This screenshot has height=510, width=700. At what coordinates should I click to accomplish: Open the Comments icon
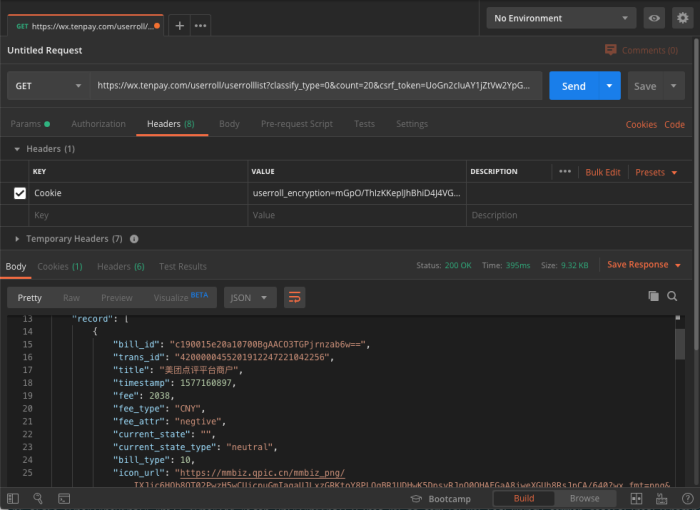(610, 50)
